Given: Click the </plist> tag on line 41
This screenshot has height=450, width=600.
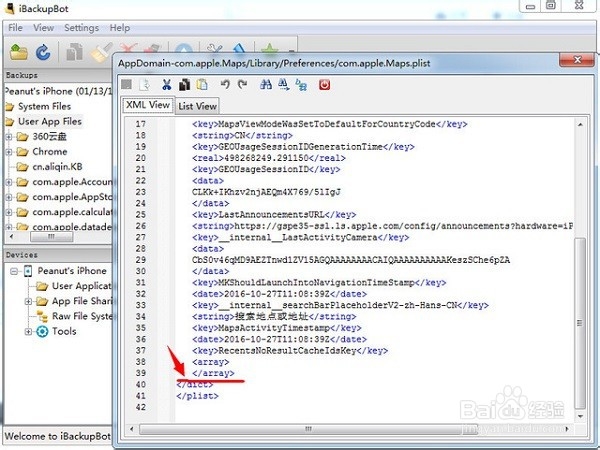Looking at the screenshot, I should (x=197, y=396).
